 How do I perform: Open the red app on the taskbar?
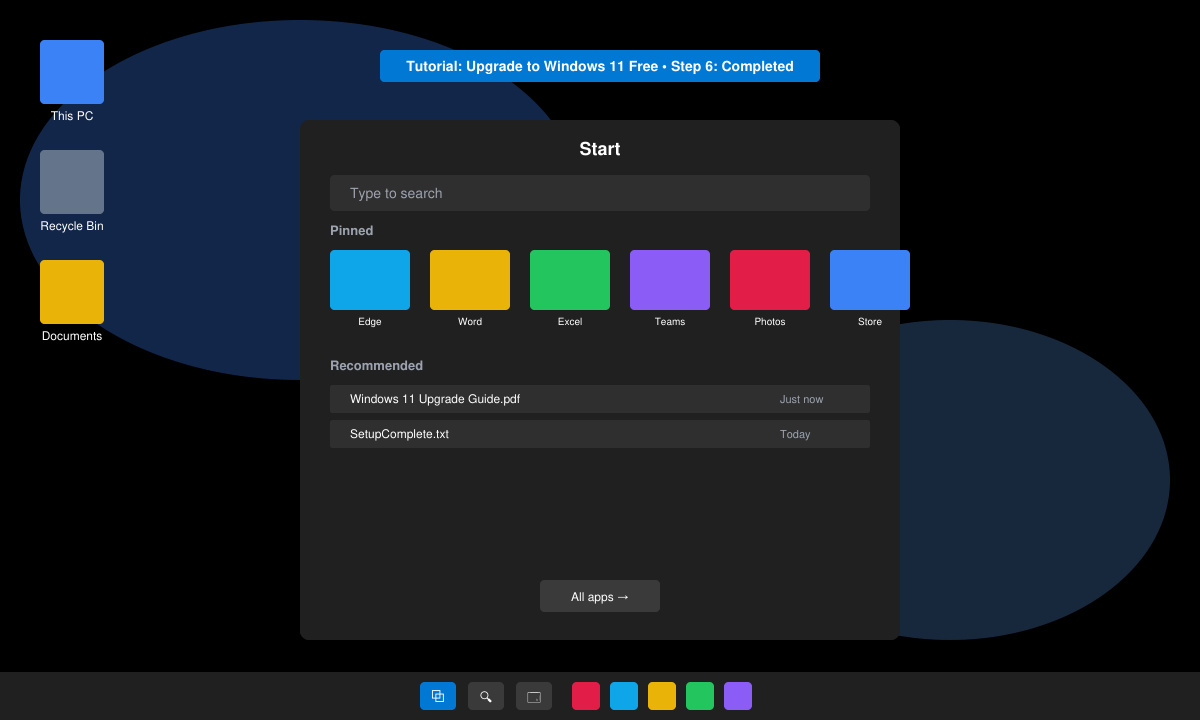(586, 696)
